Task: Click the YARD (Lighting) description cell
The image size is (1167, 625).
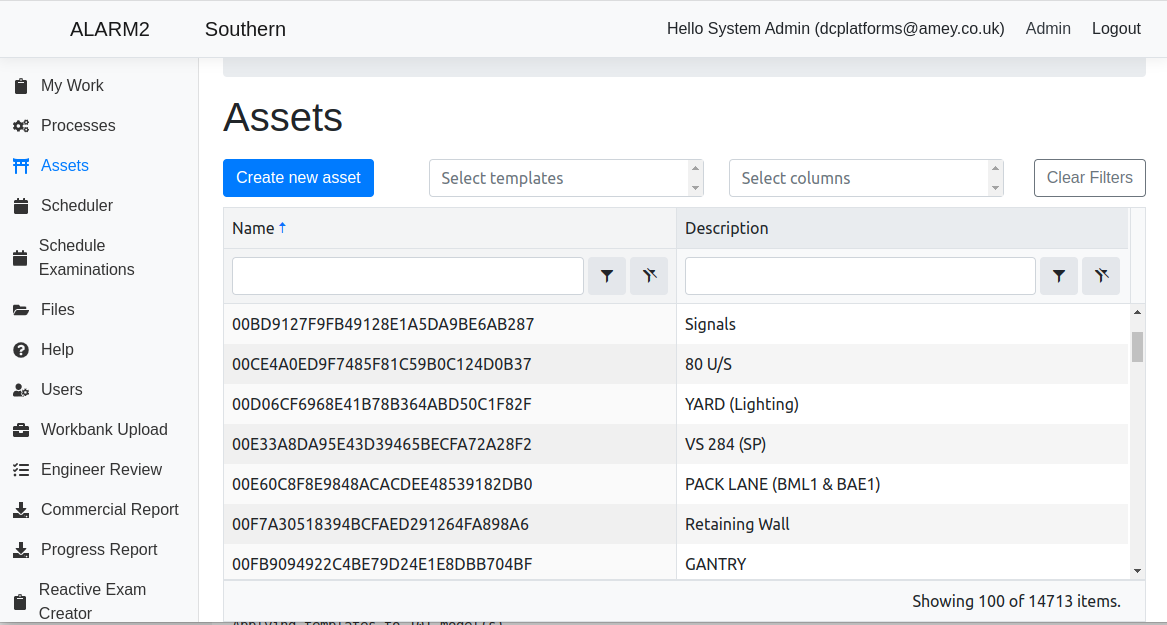Action: click(902, 405)
